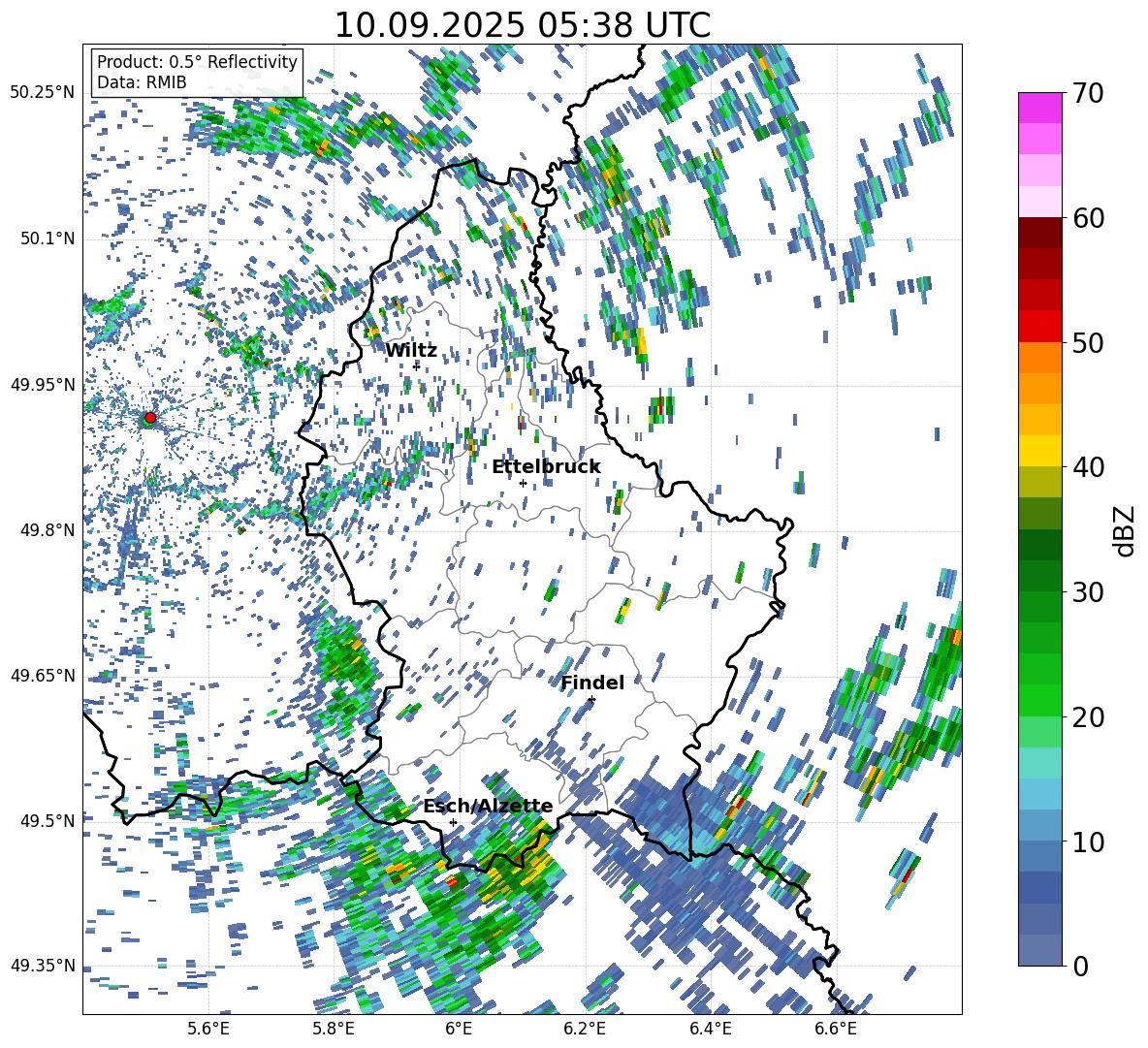The width and height of the screenshot is (1148, 1048).
Task: Click the longitude label 6°E
Action: click(x=459, y=1029)
